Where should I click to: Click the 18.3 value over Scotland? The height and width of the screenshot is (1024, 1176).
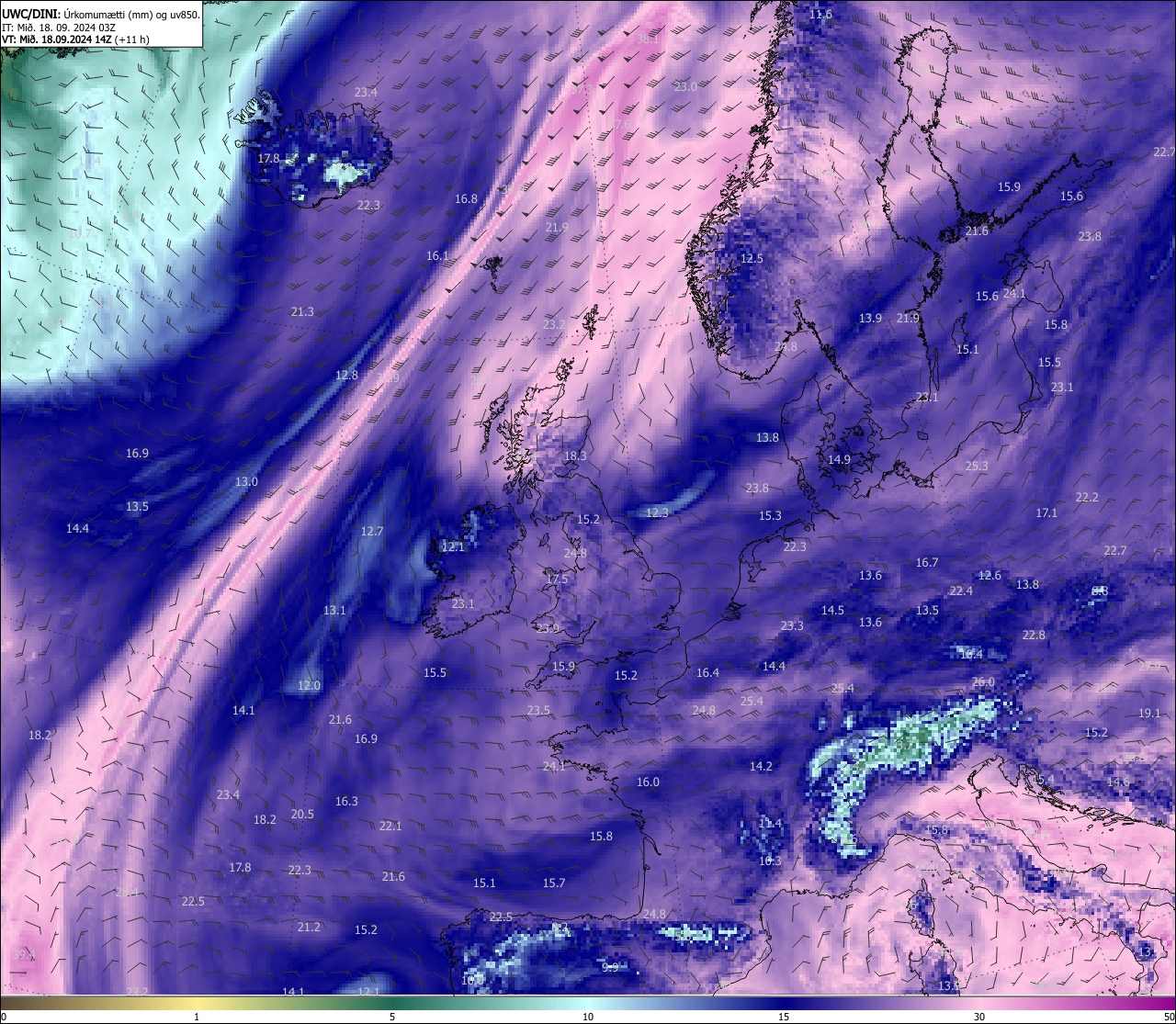[x=575, y=456]
